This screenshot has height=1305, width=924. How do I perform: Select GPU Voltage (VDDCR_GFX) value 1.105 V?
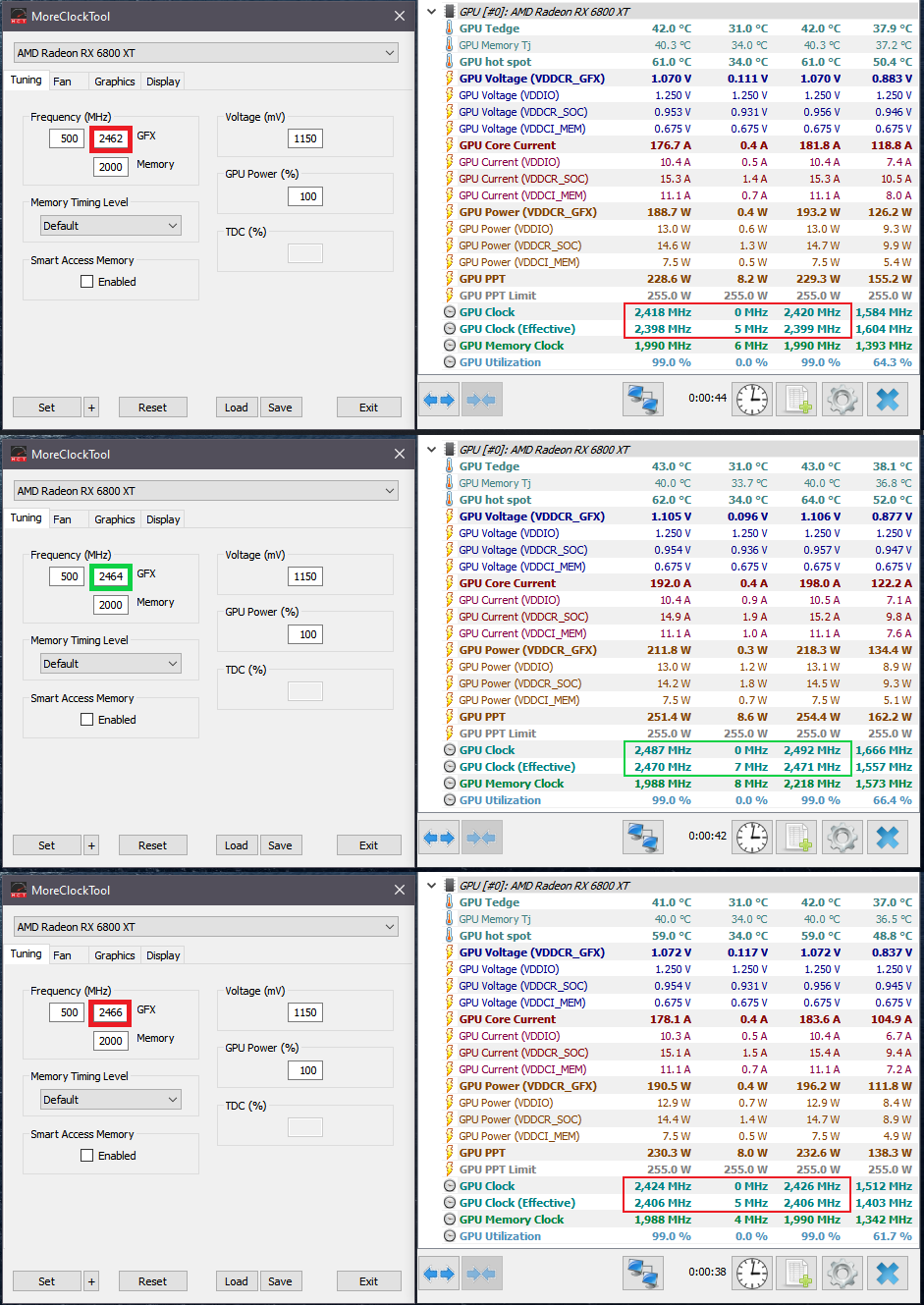672,517
